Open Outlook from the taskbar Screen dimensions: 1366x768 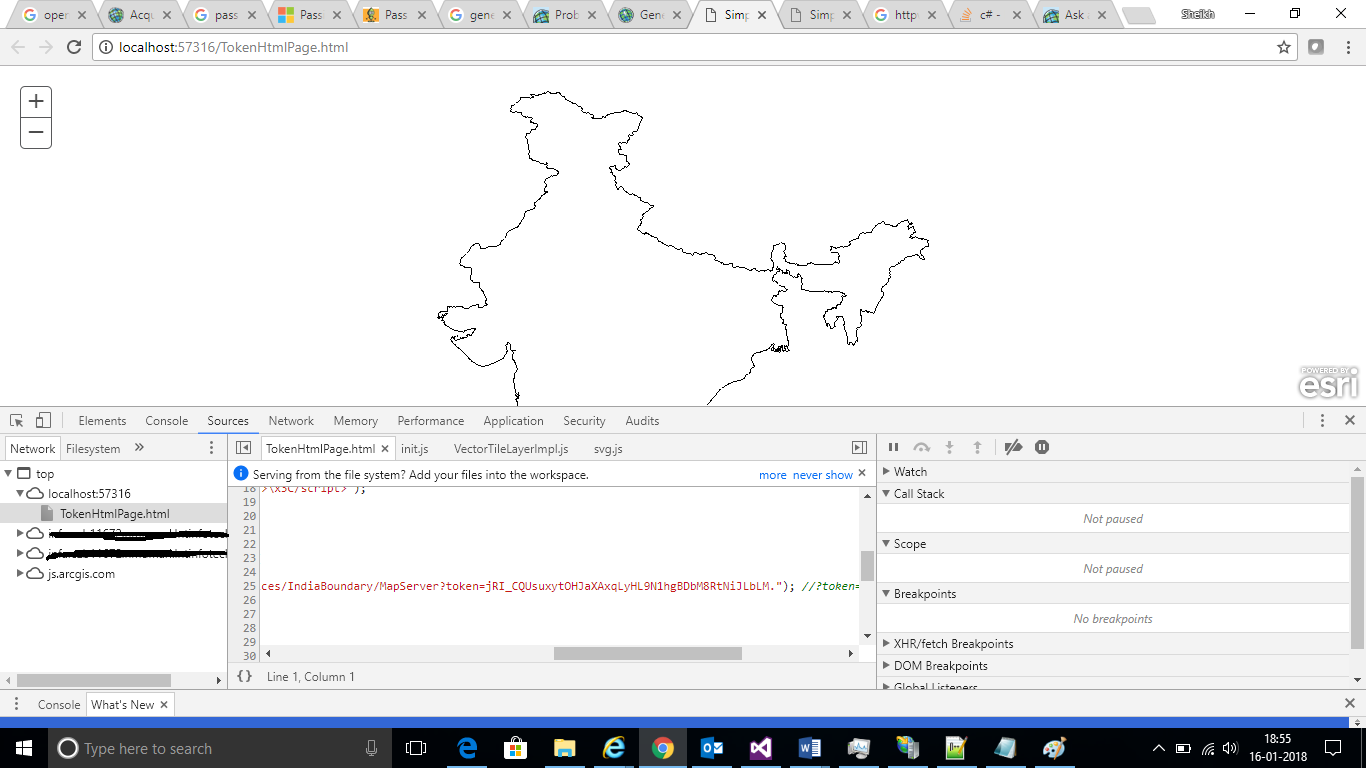point(712,748)
